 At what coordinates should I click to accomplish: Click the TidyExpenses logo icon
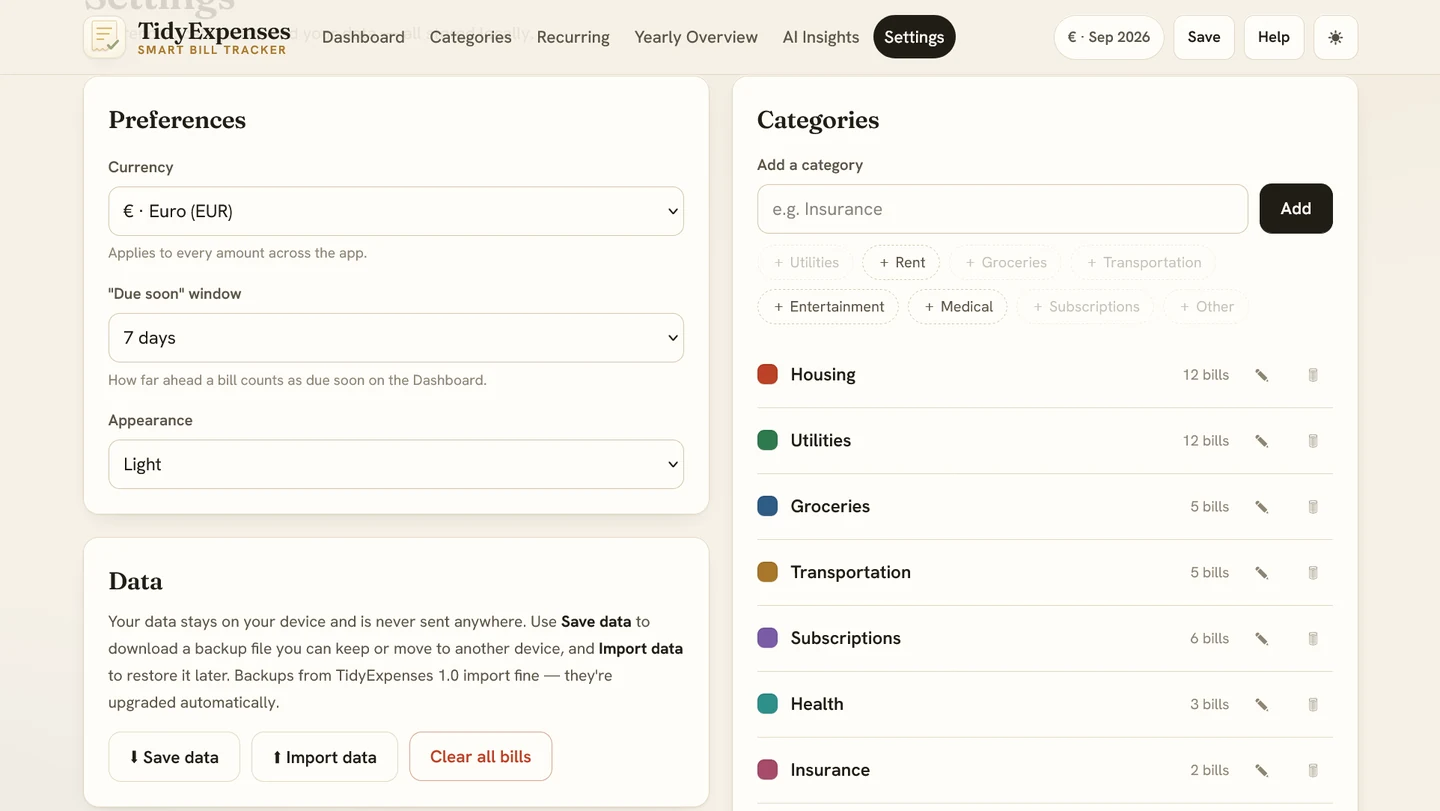(104, 37)
